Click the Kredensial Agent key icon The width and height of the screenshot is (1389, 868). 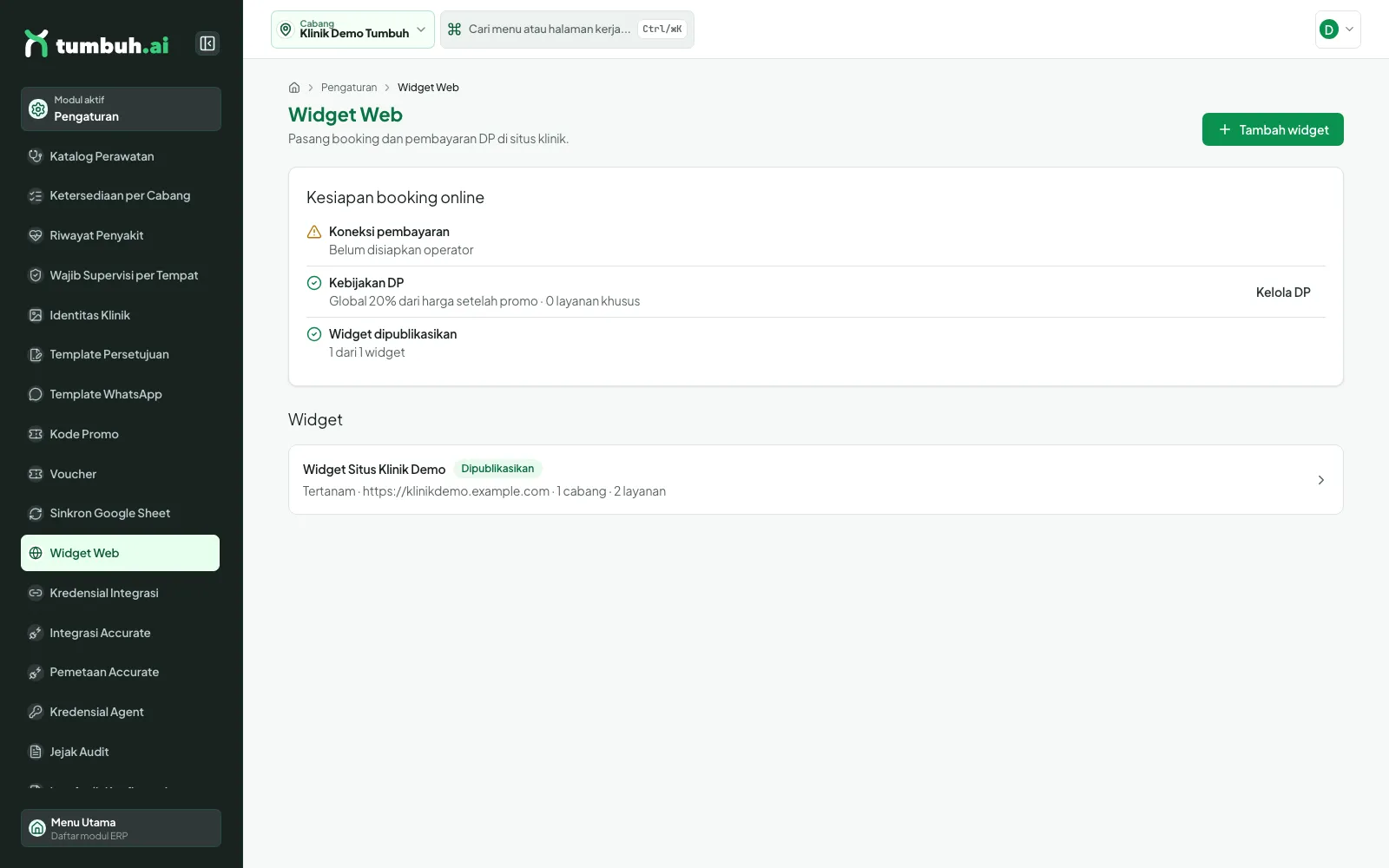[x=36, y=712]
